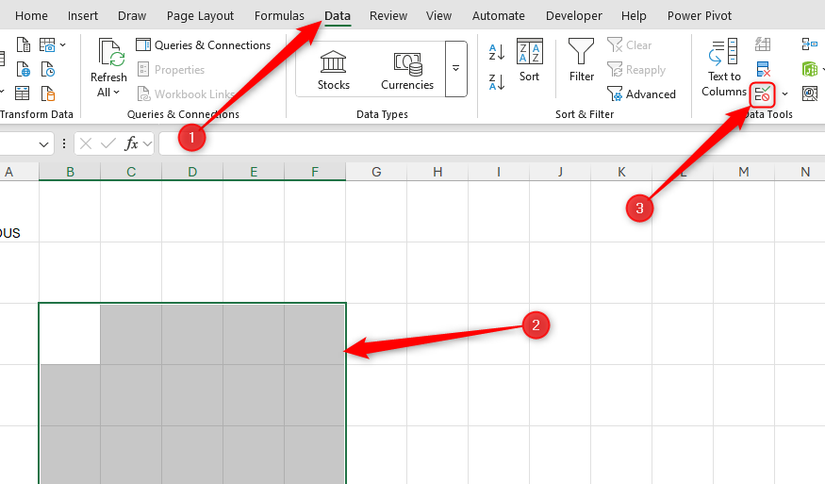Select column B header
The height and width of the screenshot is (484, 825).
pyautogui.click(x=69, y=172)
